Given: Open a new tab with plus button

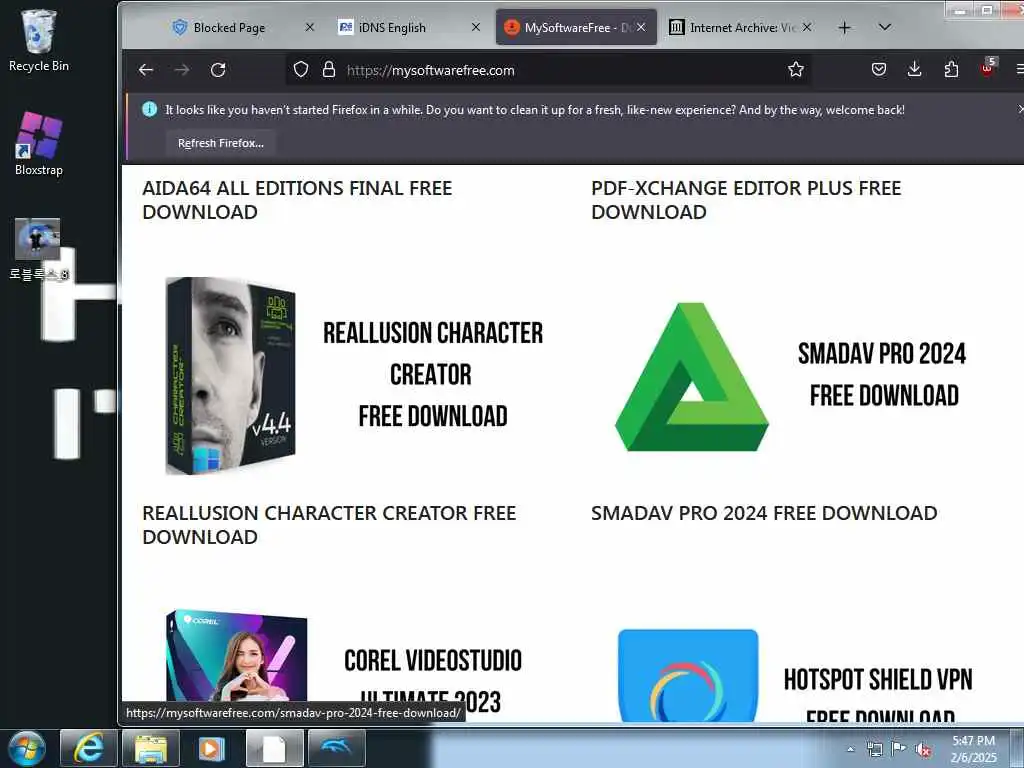Looking at the screenshot, I should pyautogui.click(x=844, y=27).
